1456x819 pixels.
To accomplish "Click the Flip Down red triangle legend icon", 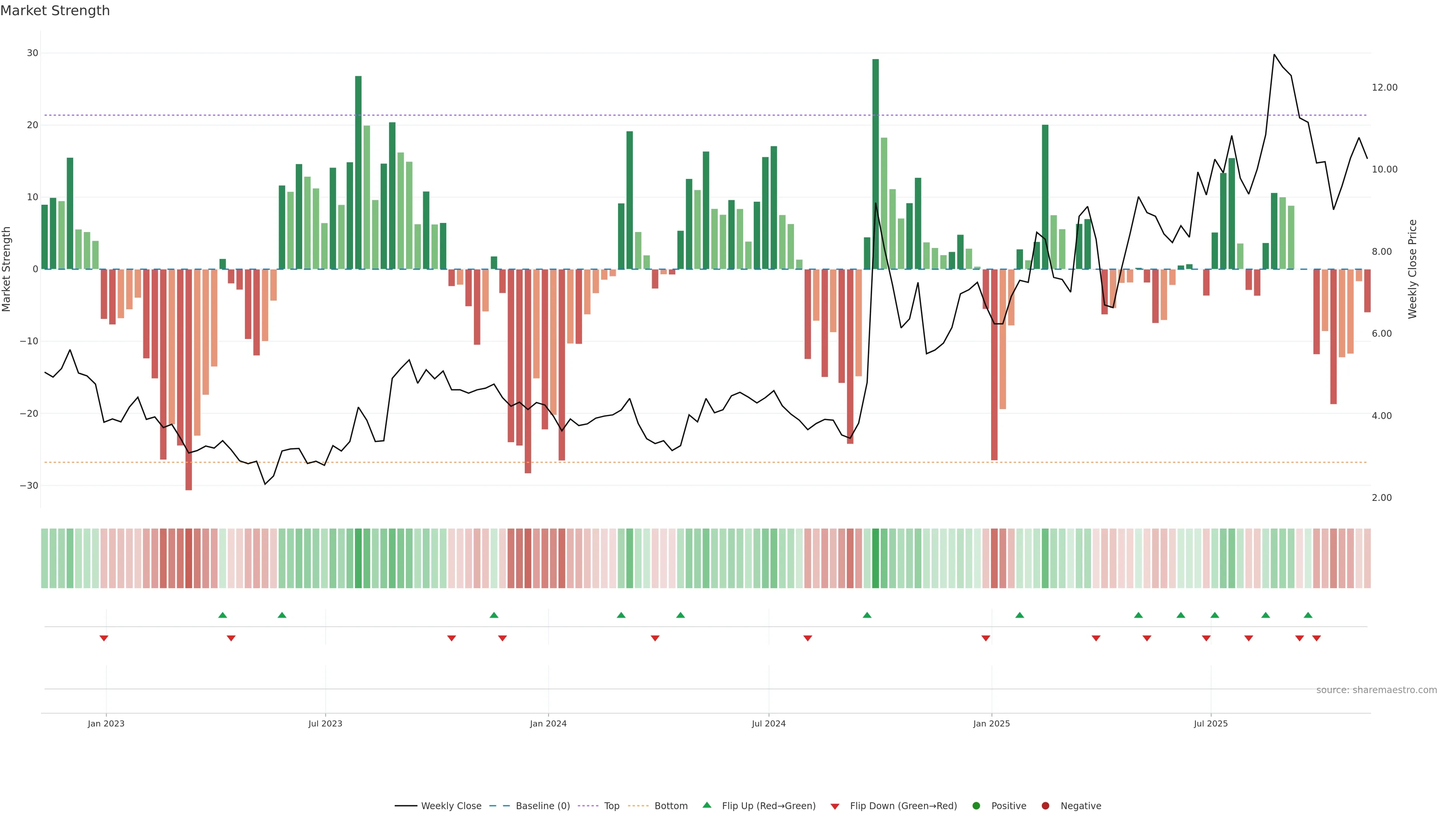I will tap(835, 806).
